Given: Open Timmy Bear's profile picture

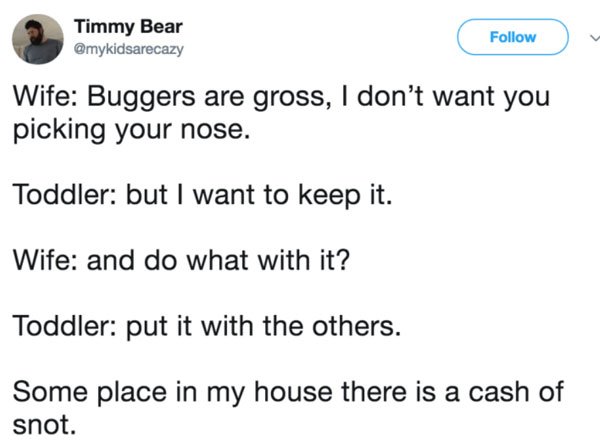Looking at the screenshot, I should pyautogui.click(x=38, y=39).
